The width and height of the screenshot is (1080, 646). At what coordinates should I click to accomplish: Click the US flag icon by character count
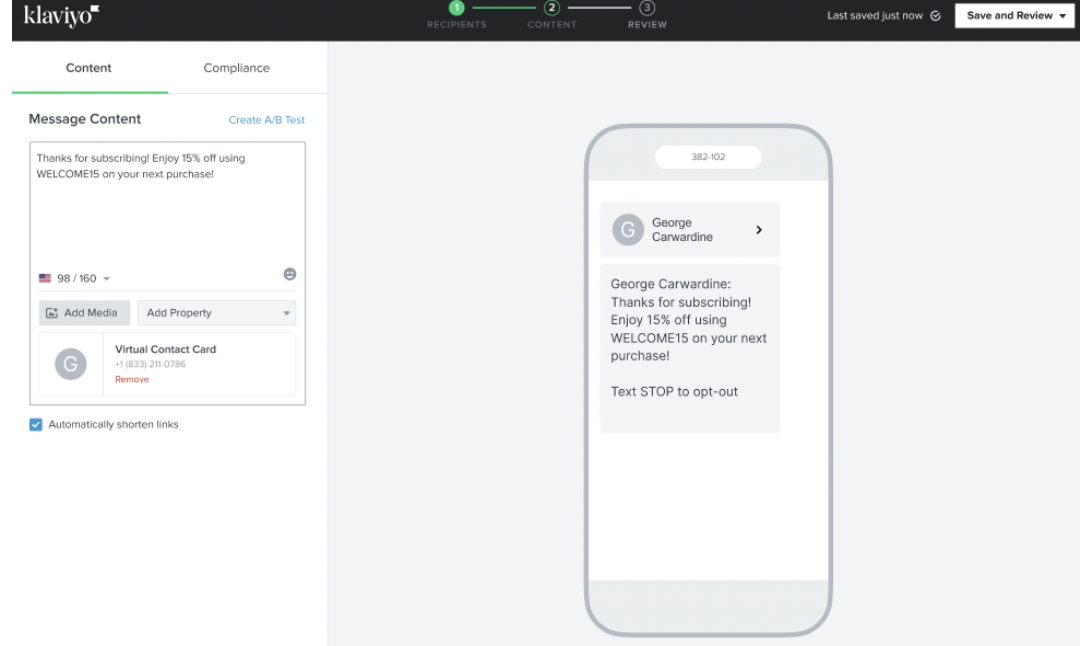point(44,279)
